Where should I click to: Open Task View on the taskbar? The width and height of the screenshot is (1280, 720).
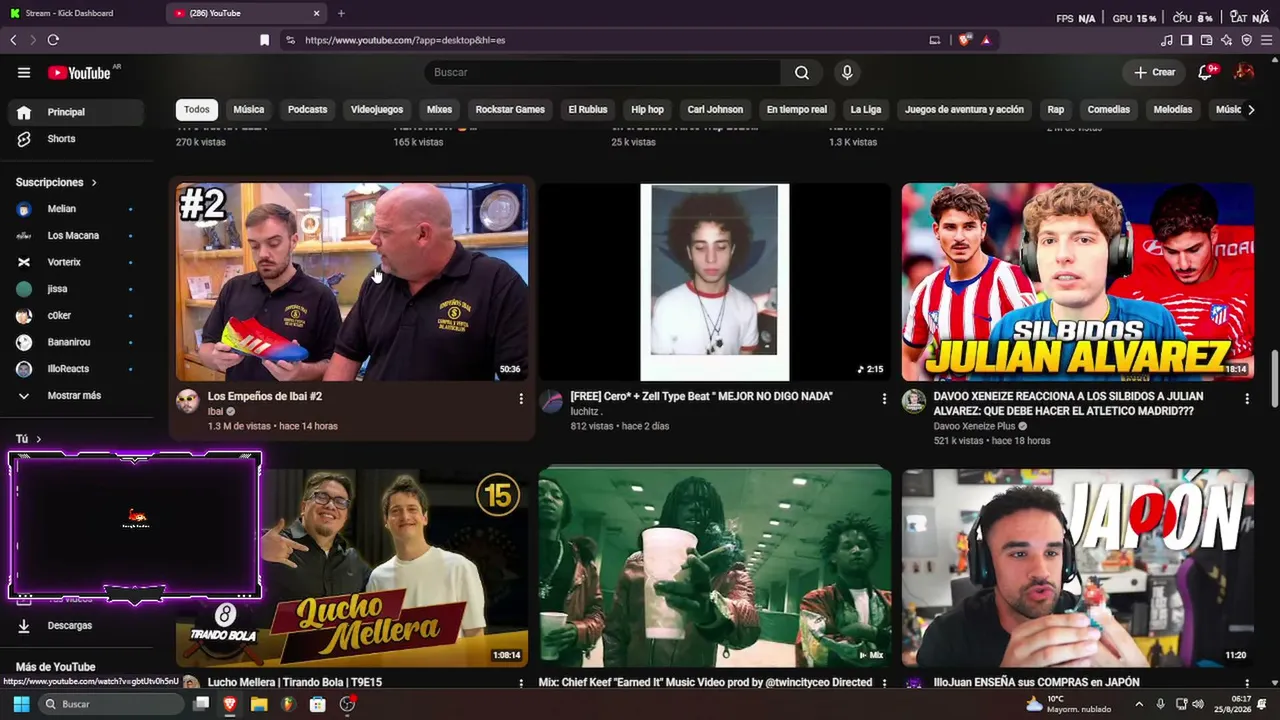point(201,704)
